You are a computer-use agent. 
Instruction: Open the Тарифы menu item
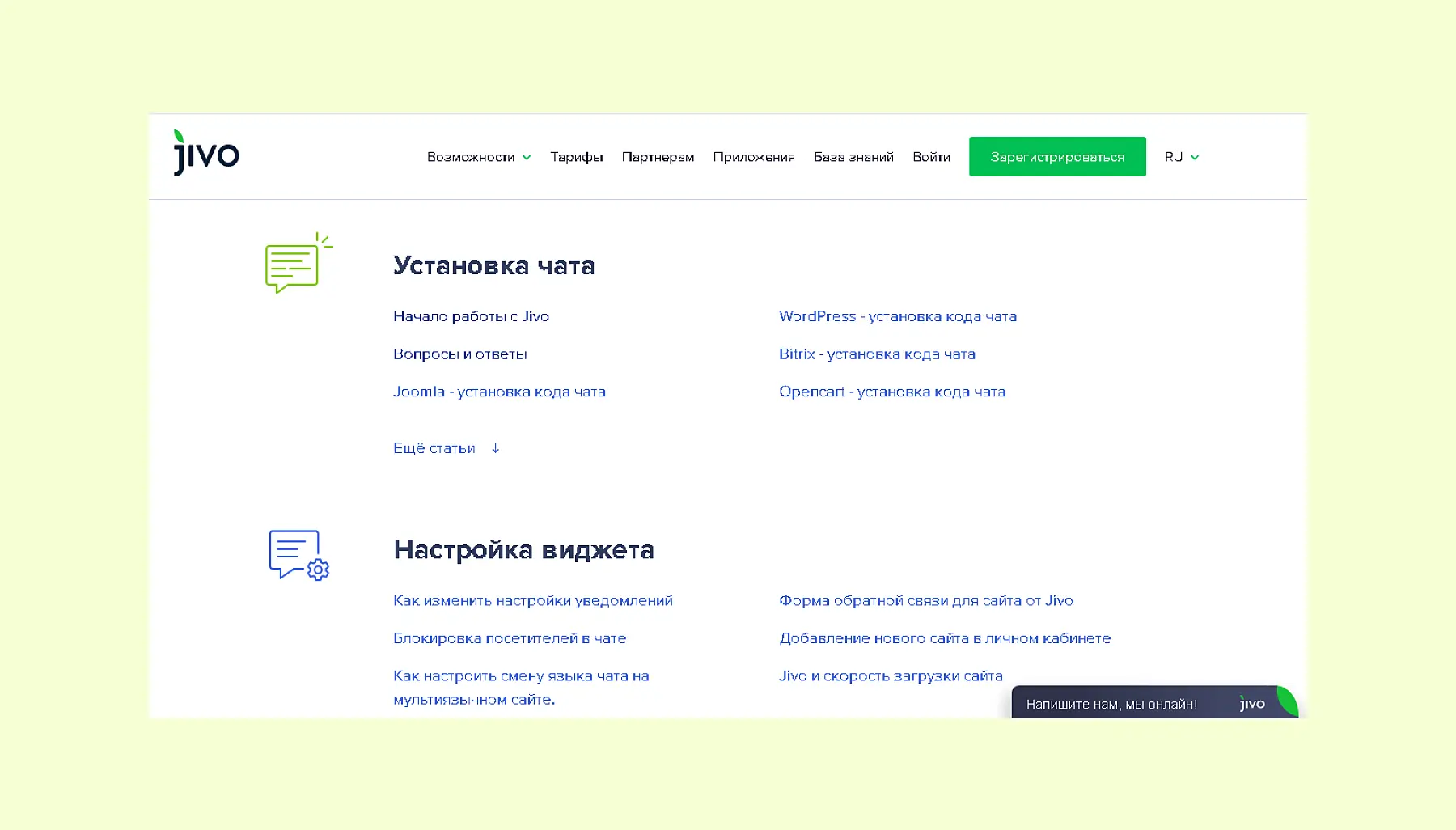576,157
